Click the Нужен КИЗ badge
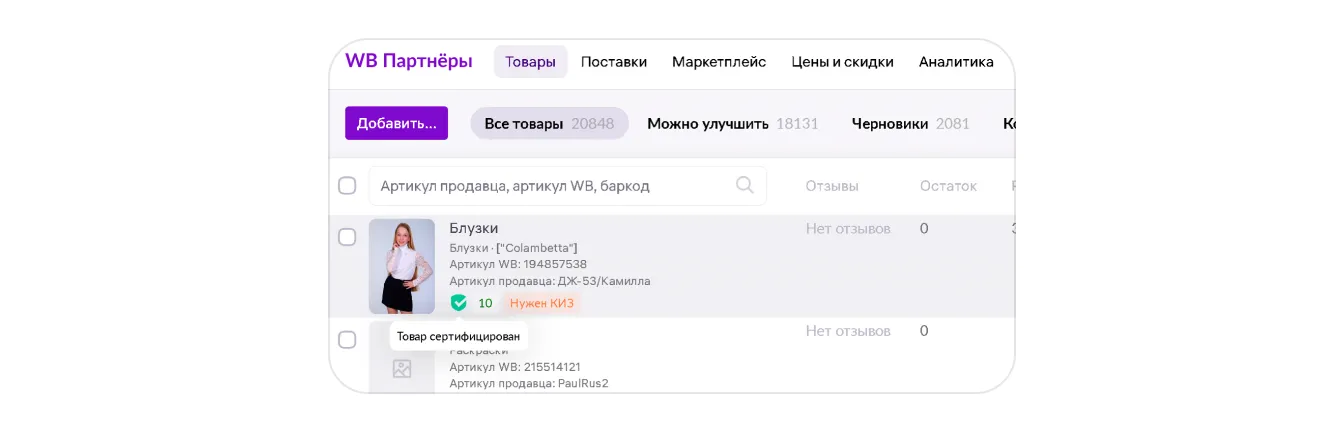 (542, 303)
